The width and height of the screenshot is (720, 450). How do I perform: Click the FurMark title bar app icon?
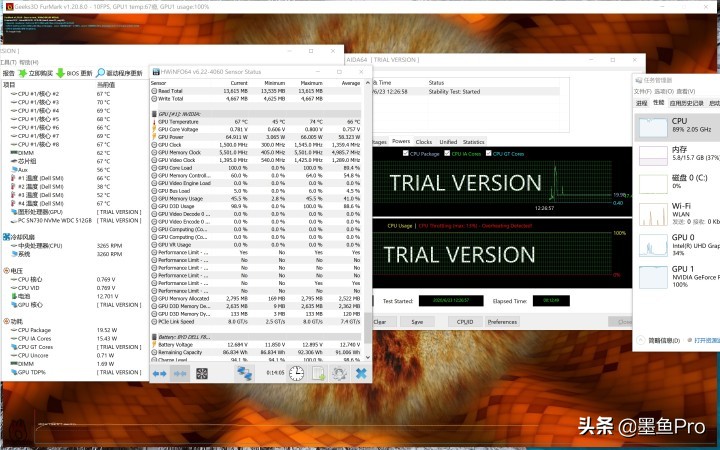click(x=9, y=7)
